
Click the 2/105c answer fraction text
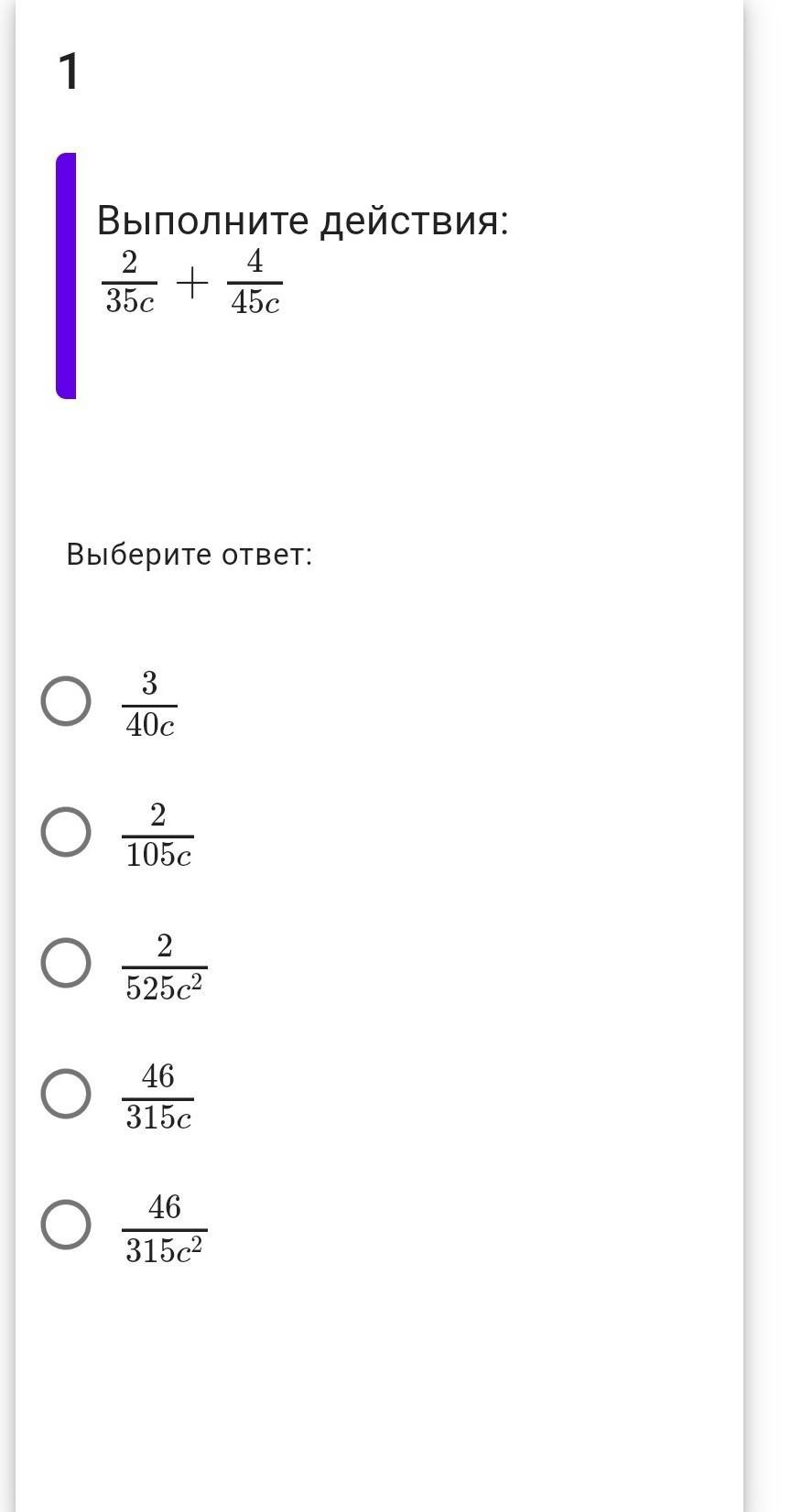(x=157, y=836)
